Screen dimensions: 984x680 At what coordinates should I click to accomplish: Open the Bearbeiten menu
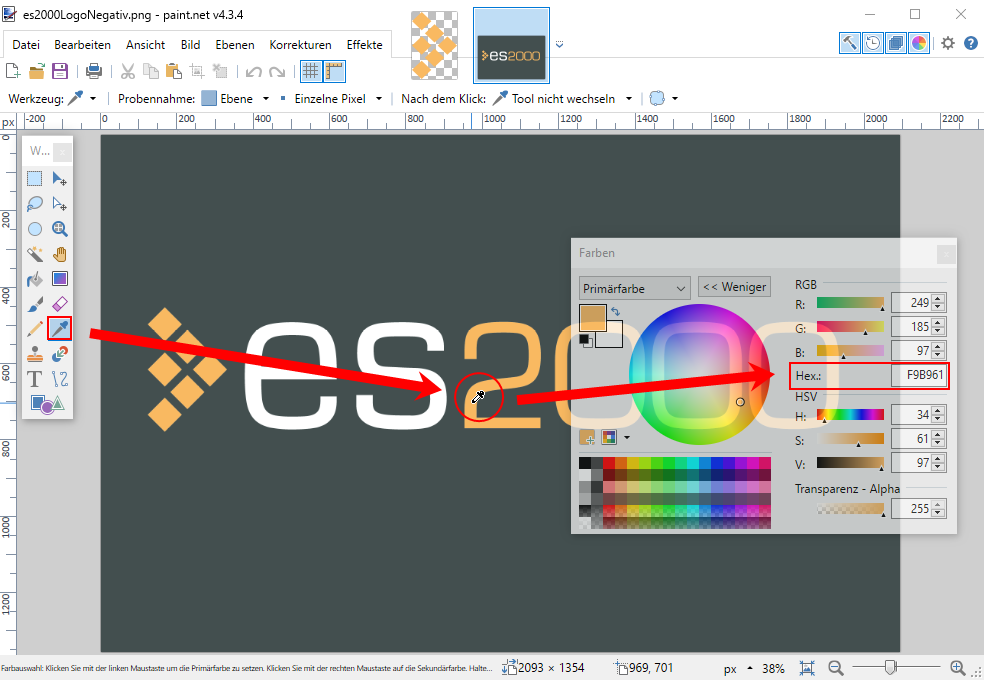[x=82, y=45]
